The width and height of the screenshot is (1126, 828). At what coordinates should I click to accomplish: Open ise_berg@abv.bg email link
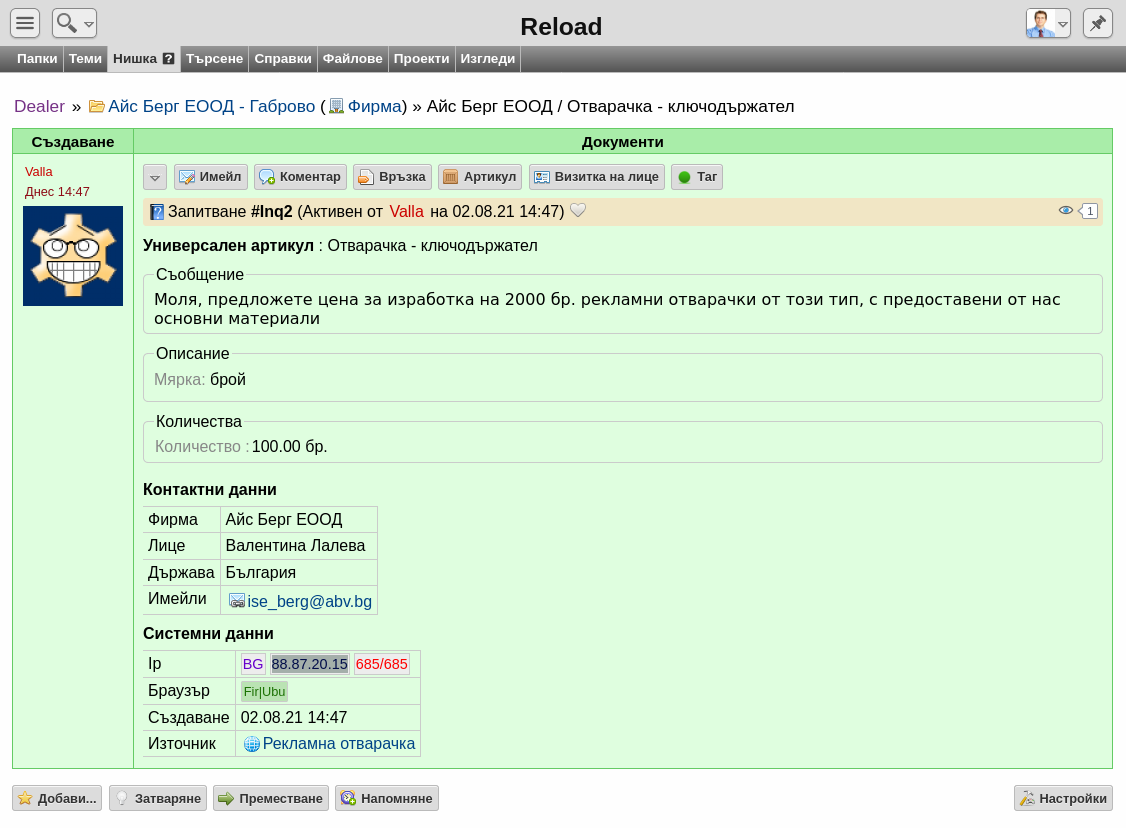tap(310, 602)
